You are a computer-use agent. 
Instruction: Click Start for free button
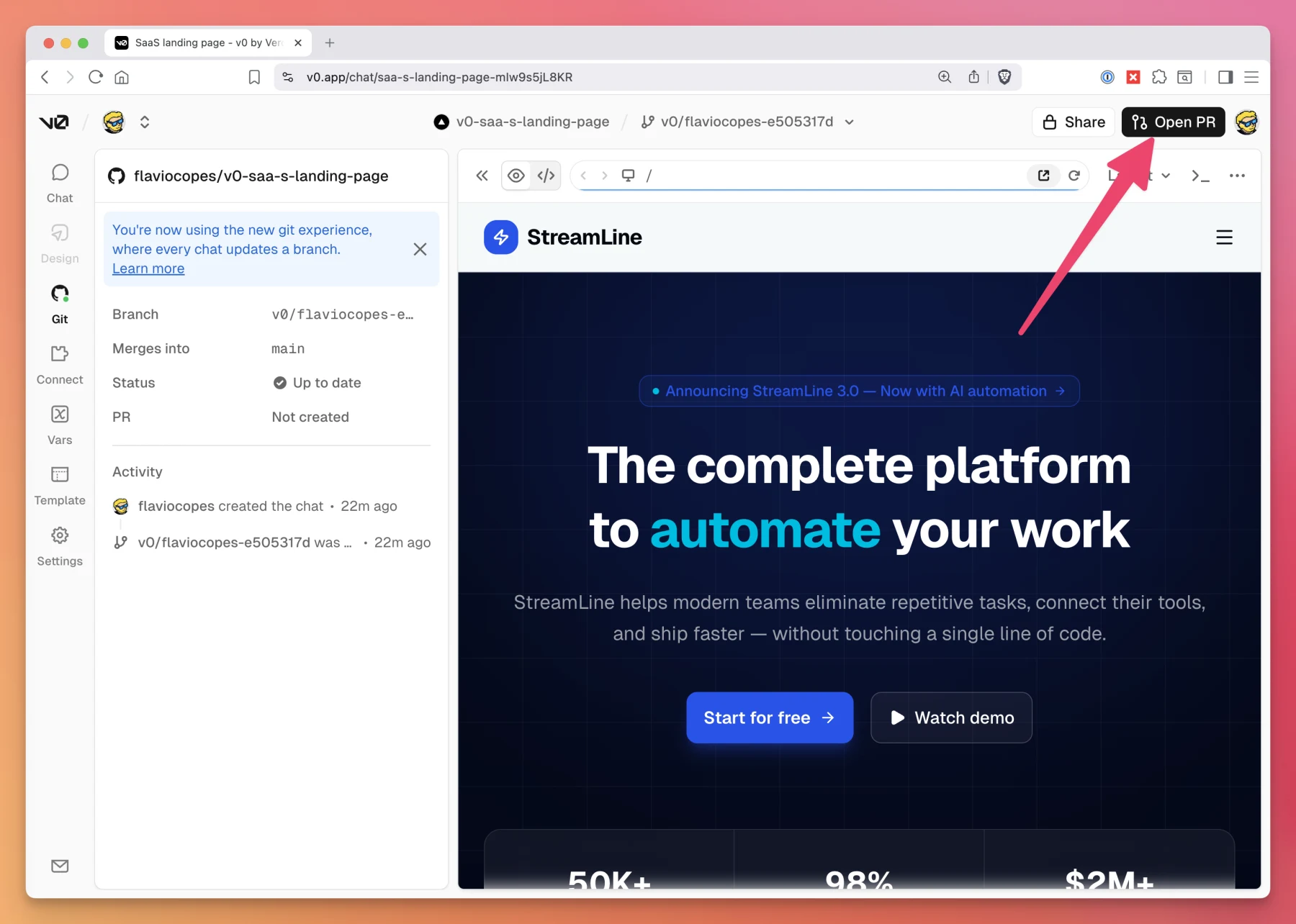point(770,717)
